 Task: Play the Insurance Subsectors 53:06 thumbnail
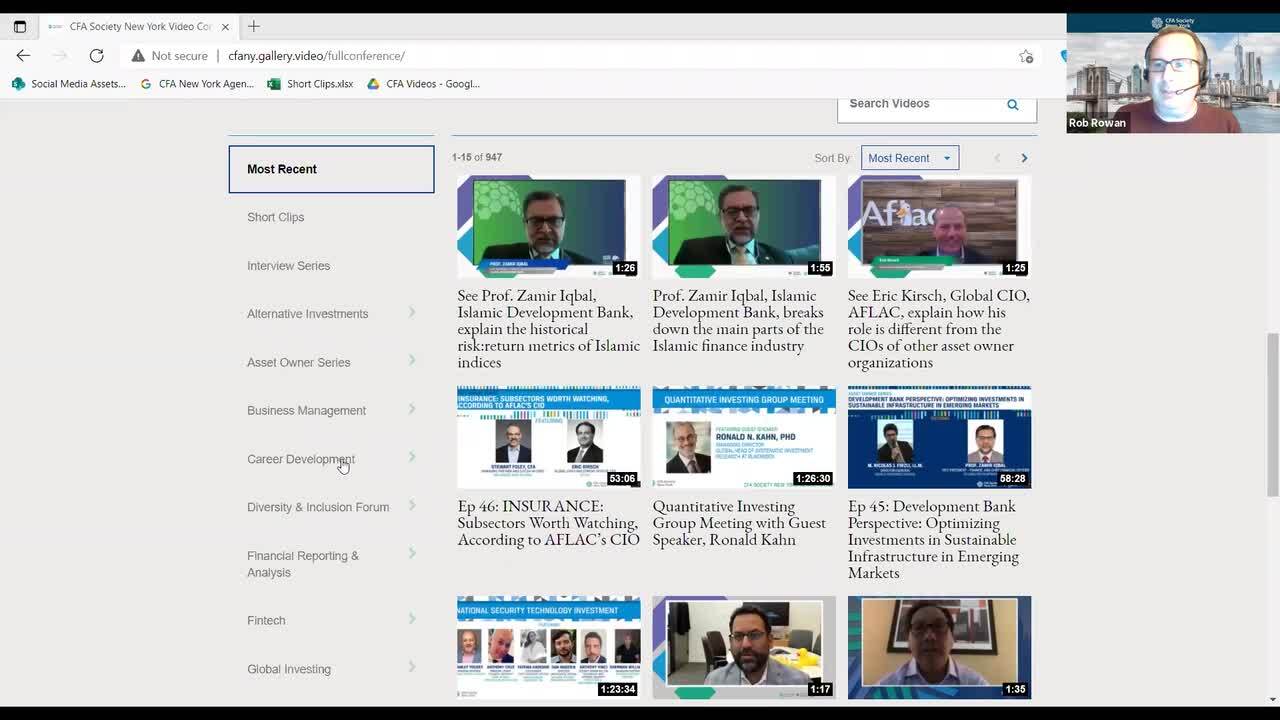tap(549, 437)
